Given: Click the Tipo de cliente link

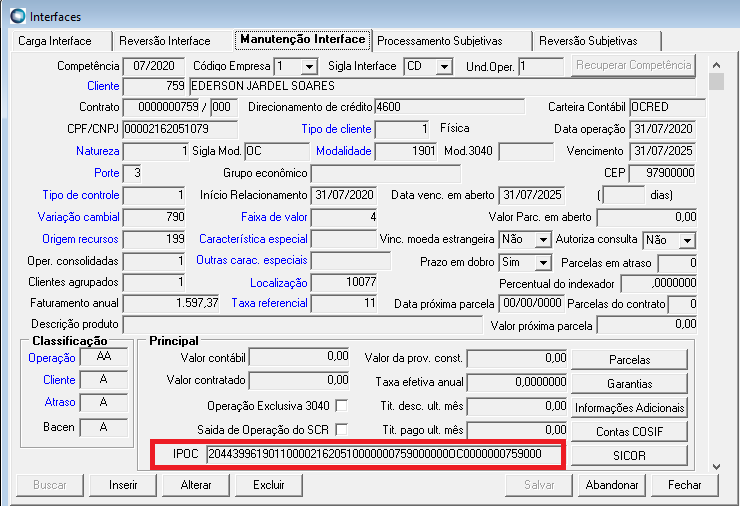Looking at the screenshot, I should [x=336, y=129].
